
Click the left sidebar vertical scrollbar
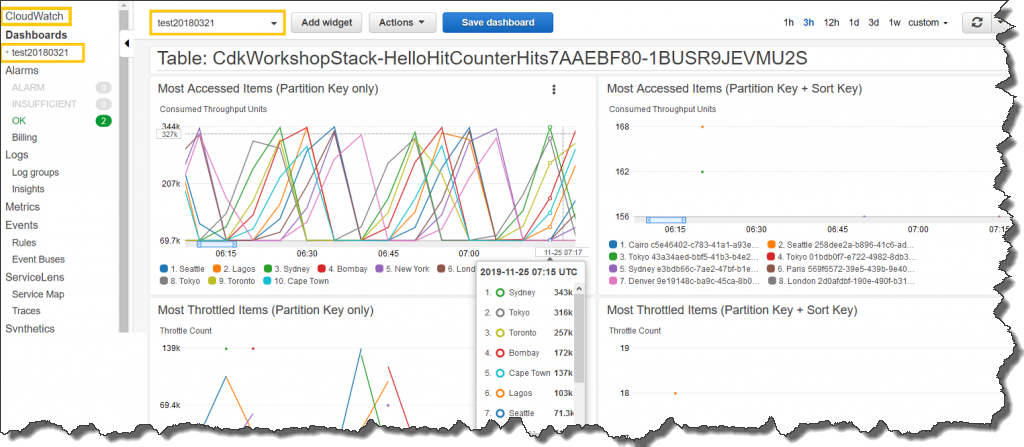(x=123, y=171)
